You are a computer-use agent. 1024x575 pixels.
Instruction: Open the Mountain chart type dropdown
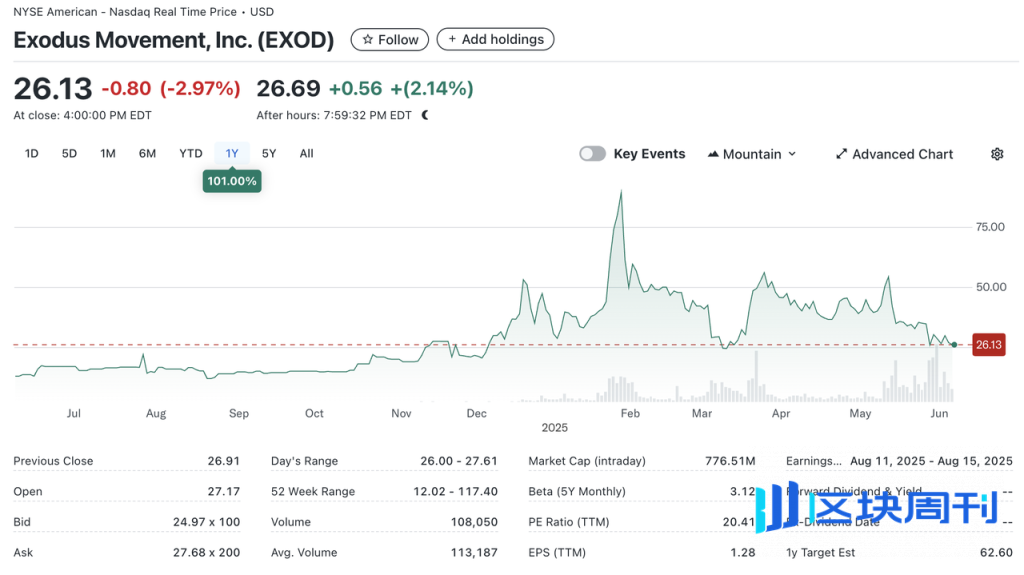pyautogui.click(x=752, y=154)
